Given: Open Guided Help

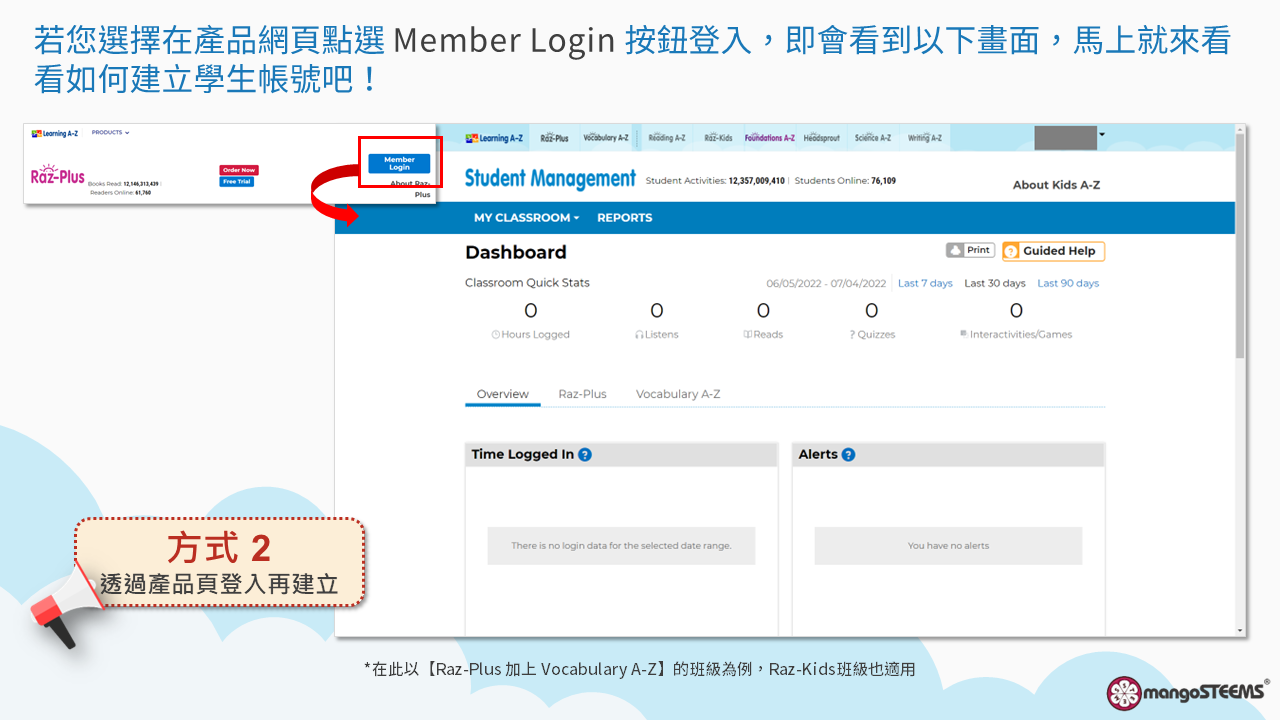Looking at the screenshot, I should [x=1053, y=251].
